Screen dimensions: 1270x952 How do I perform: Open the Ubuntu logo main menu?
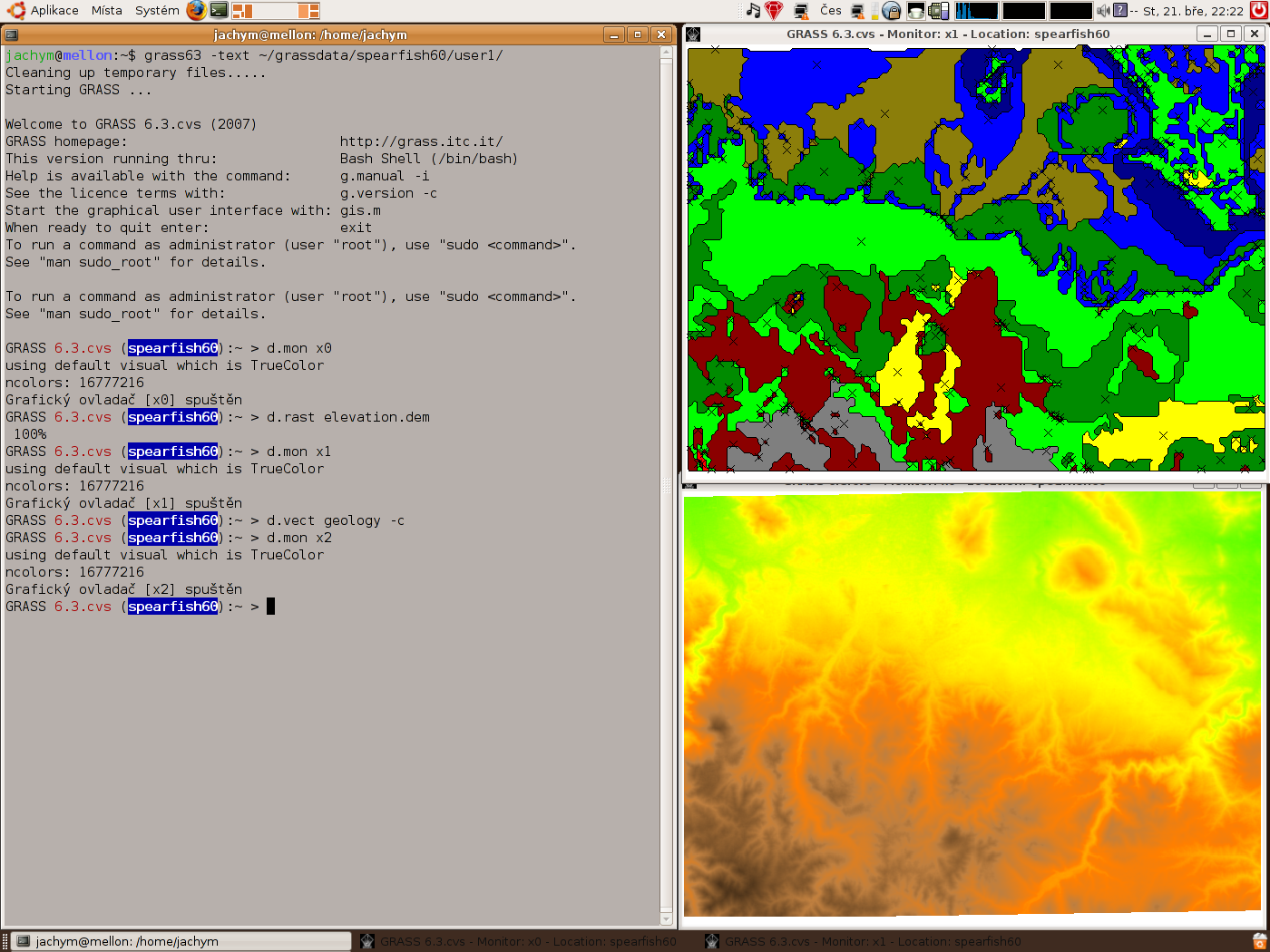point(15,11)
